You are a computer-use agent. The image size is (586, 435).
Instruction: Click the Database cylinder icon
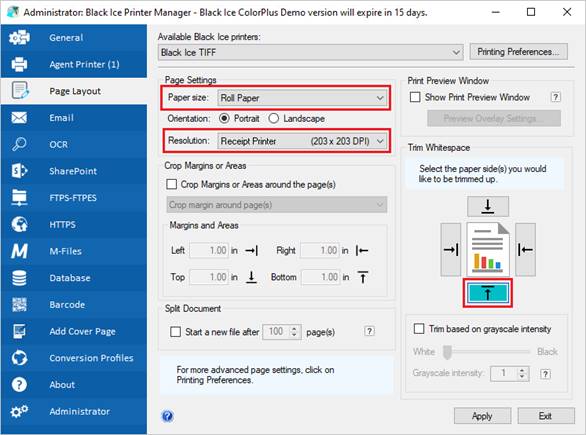(x=19, y=278)
